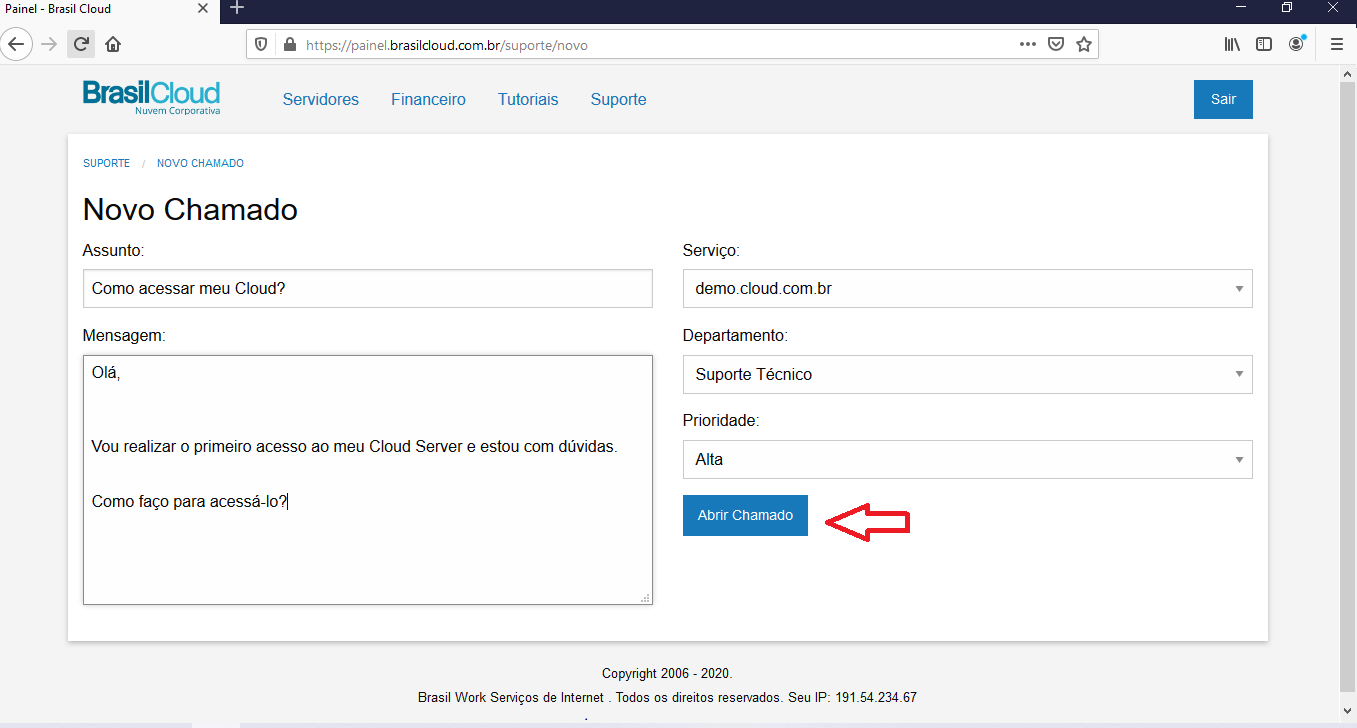Click the 'Departamento:' label
The width and height of the screenshot is (1357, 728).
[x=735, y=336]
